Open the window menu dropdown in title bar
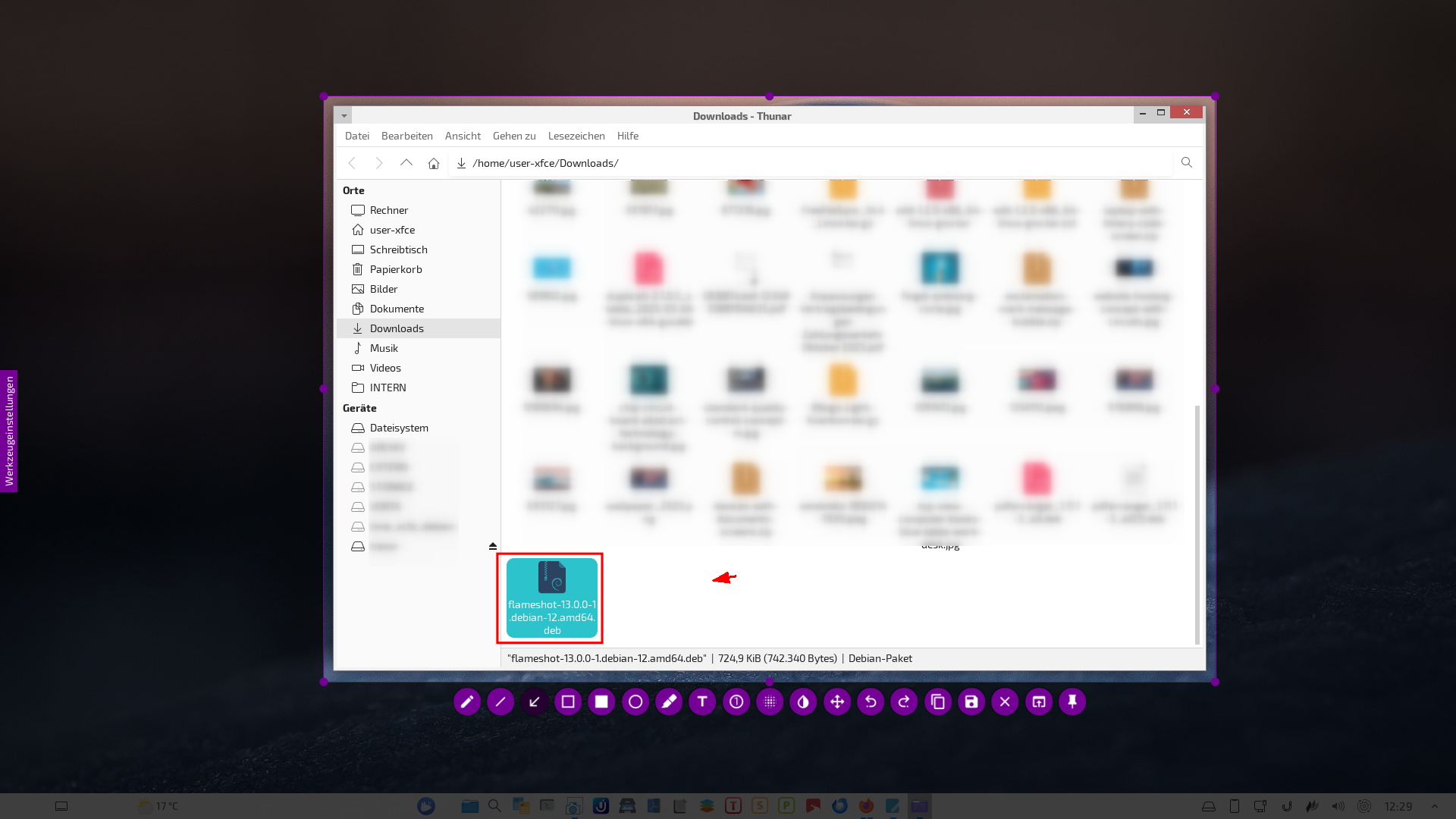The width and height of the screenshot is (1456, 819). click(x=344, y=116)
